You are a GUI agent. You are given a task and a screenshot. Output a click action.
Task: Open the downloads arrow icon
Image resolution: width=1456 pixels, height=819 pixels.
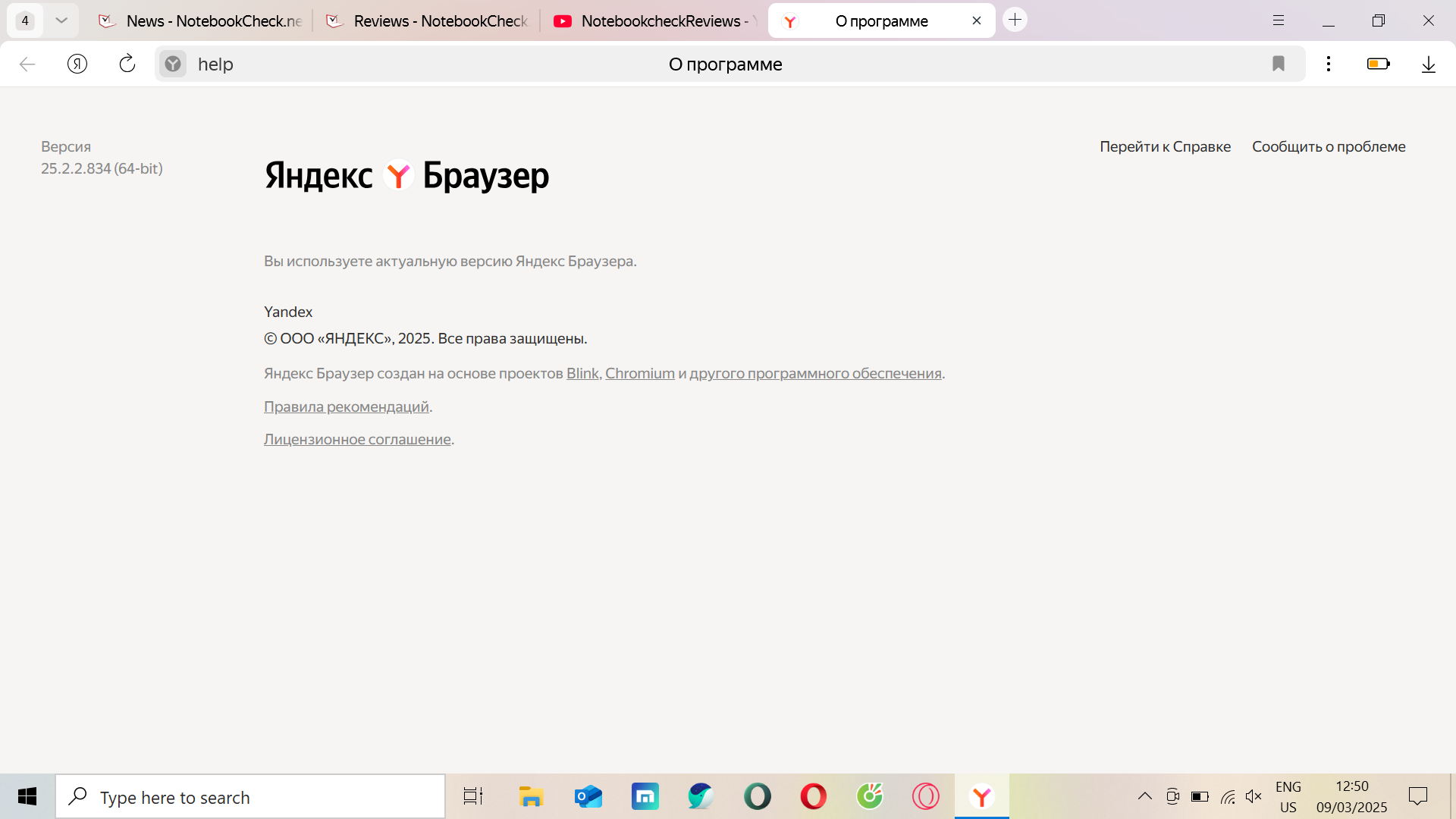tap(1429, 64)
